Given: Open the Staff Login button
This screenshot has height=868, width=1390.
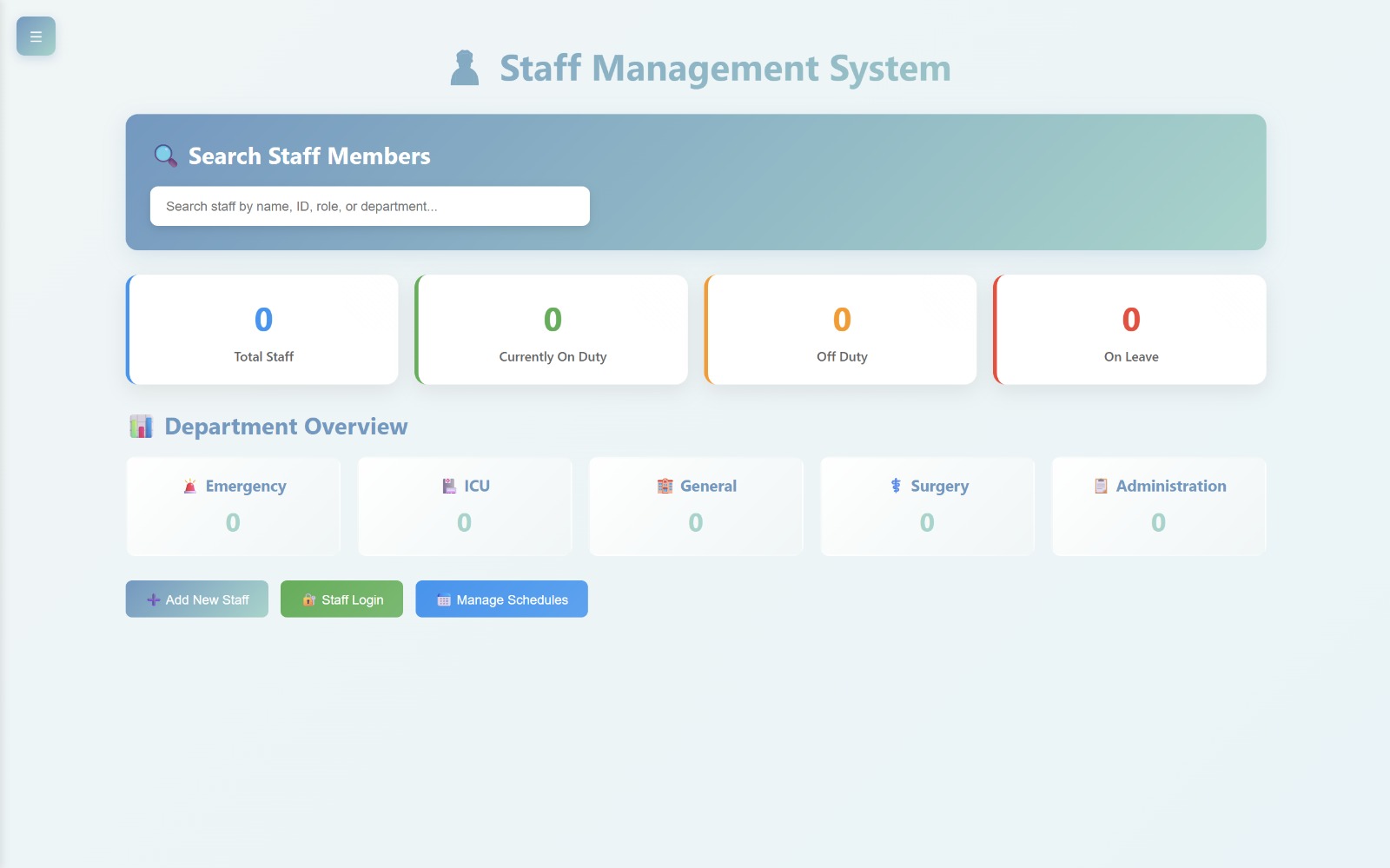Looking at the screenshot, I should click(341, 600).
